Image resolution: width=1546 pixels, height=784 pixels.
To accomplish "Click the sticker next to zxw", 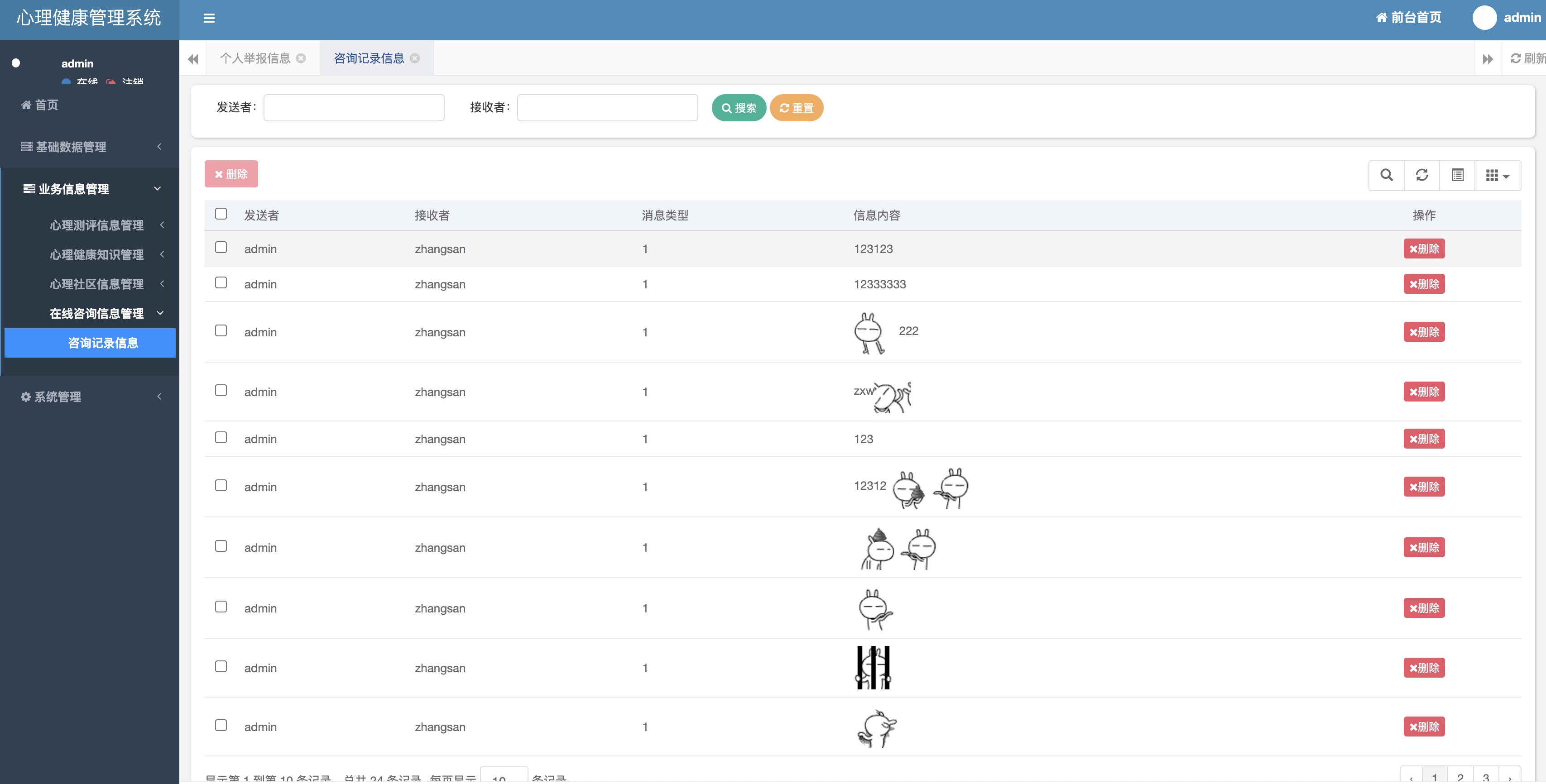I will pos(893,397).
